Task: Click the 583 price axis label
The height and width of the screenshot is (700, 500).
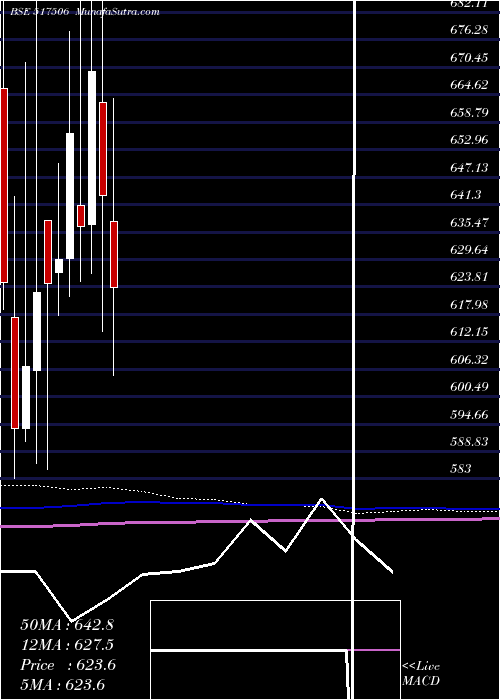Action: [461, 469]
